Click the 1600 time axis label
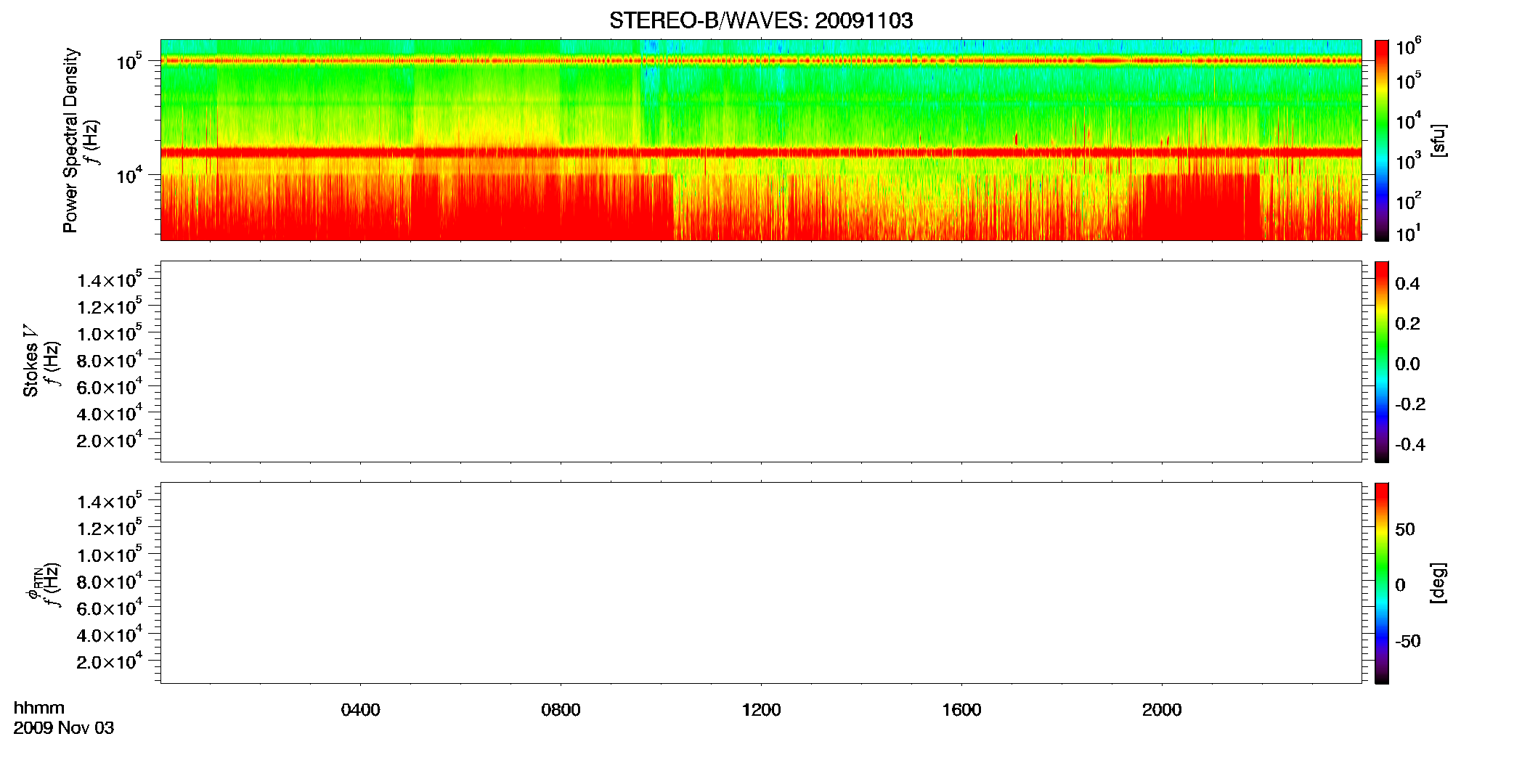 pyautogui.click(x=961, y=710)
